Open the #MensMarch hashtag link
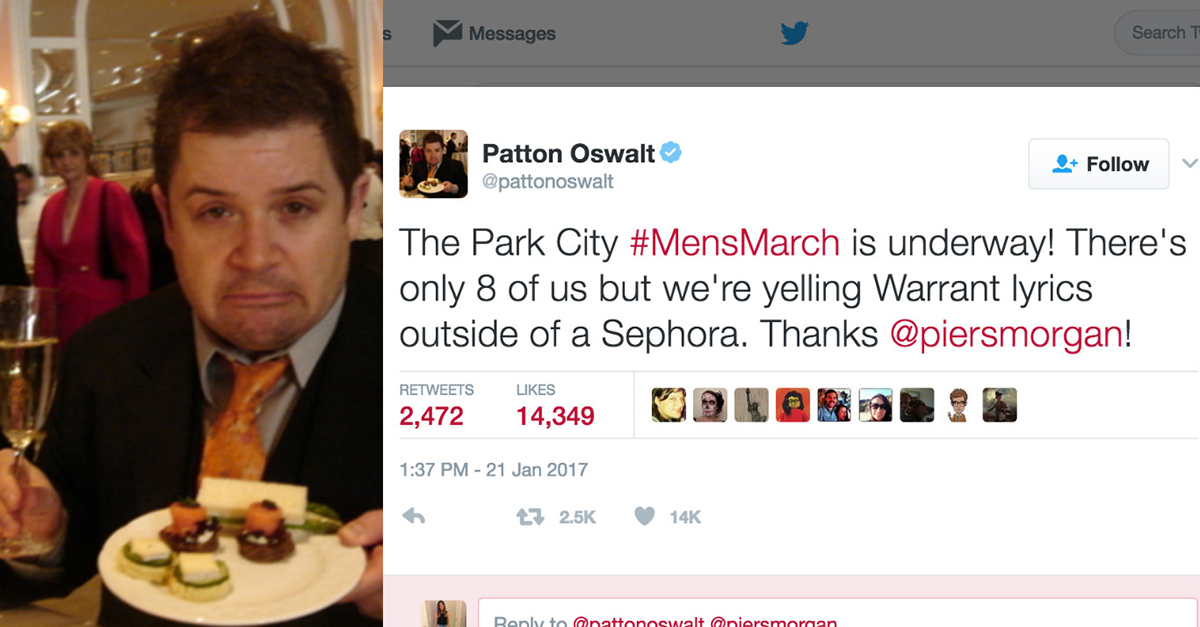 (734, 242)
